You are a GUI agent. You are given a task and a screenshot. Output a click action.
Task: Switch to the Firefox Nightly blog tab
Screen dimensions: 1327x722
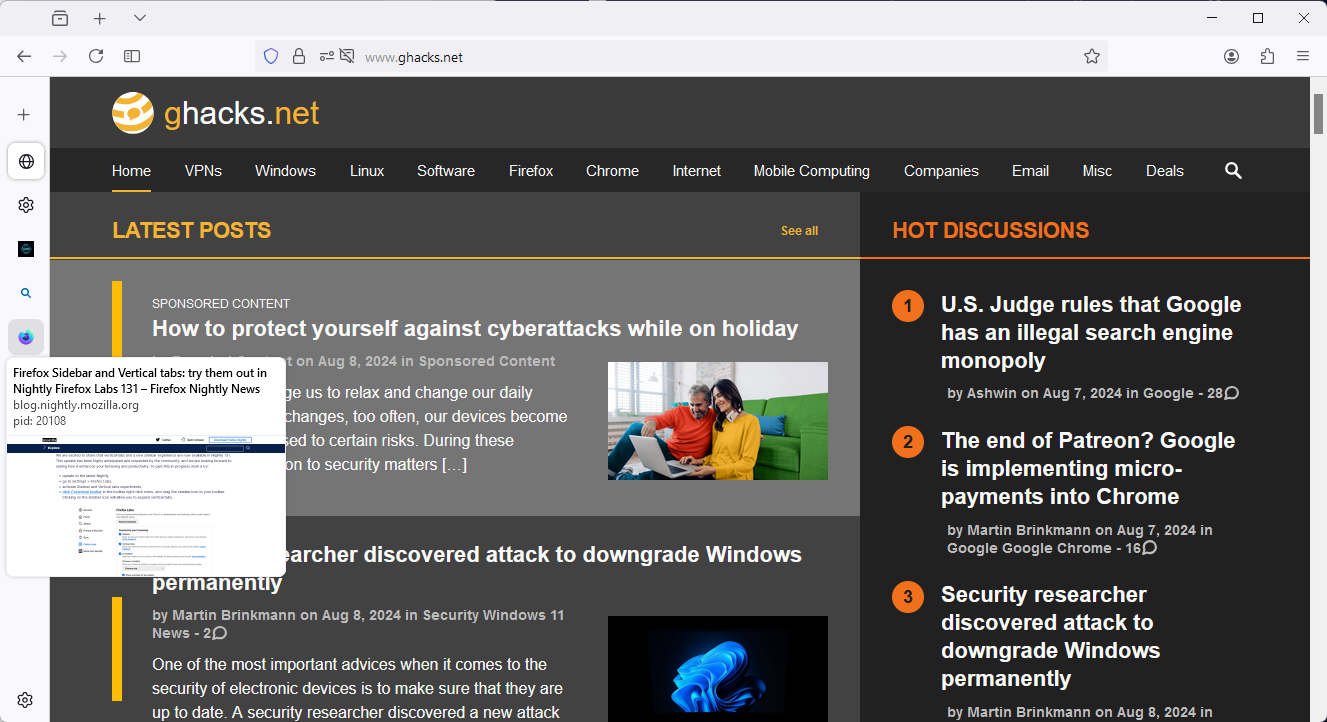tap(26, 337)
